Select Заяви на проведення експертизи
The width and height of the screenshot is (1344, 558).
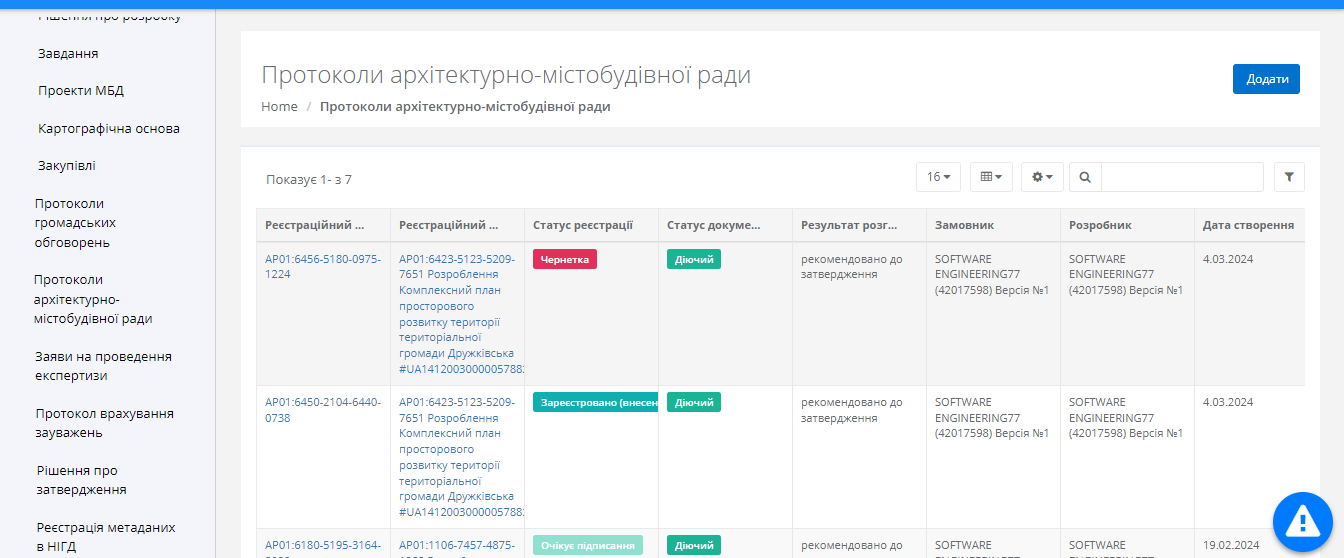(103, 366)
